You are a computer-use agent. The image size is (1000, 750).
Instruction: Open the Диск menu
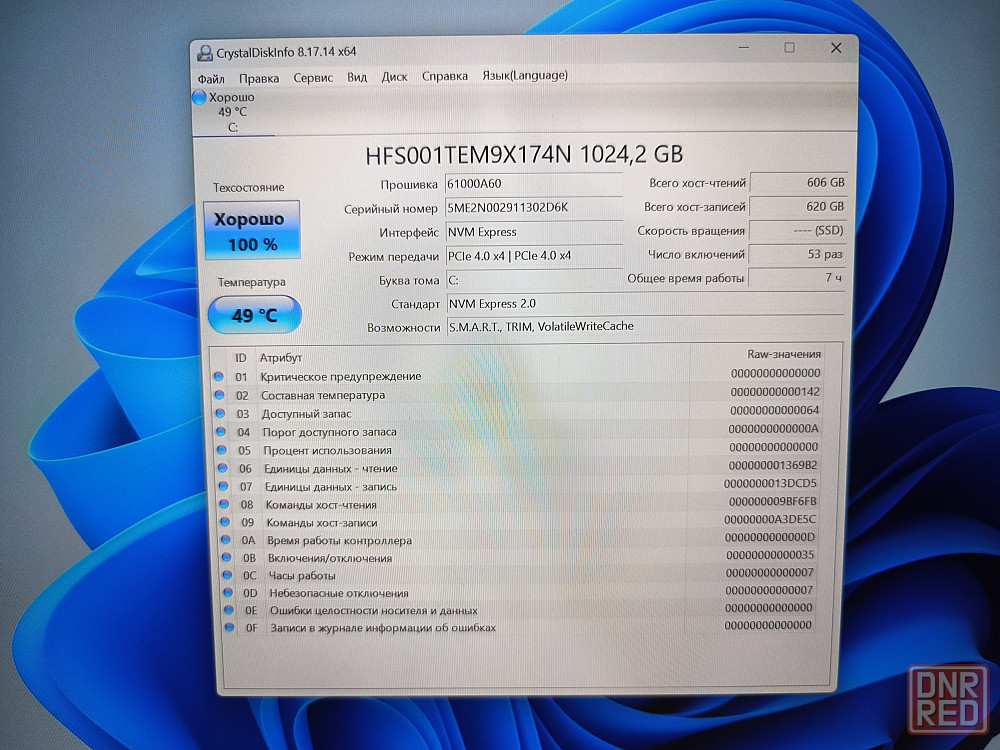click(394, 77)
